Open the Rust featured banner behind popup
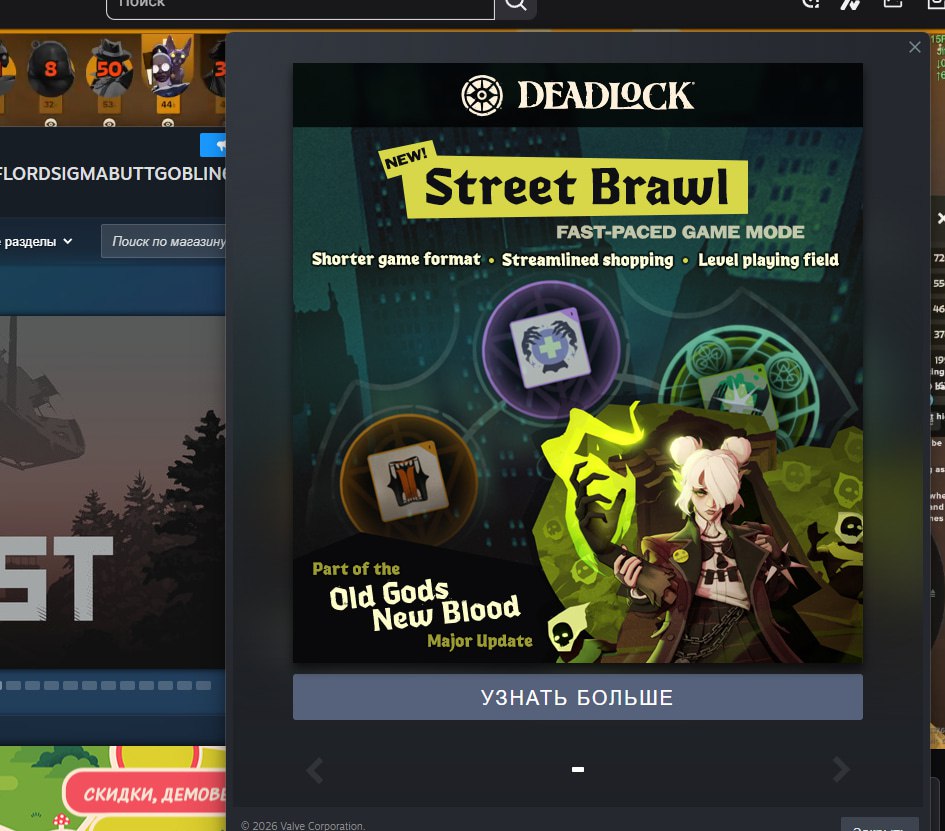The width and height of the screenshot is (945, 831). [113, 491]
